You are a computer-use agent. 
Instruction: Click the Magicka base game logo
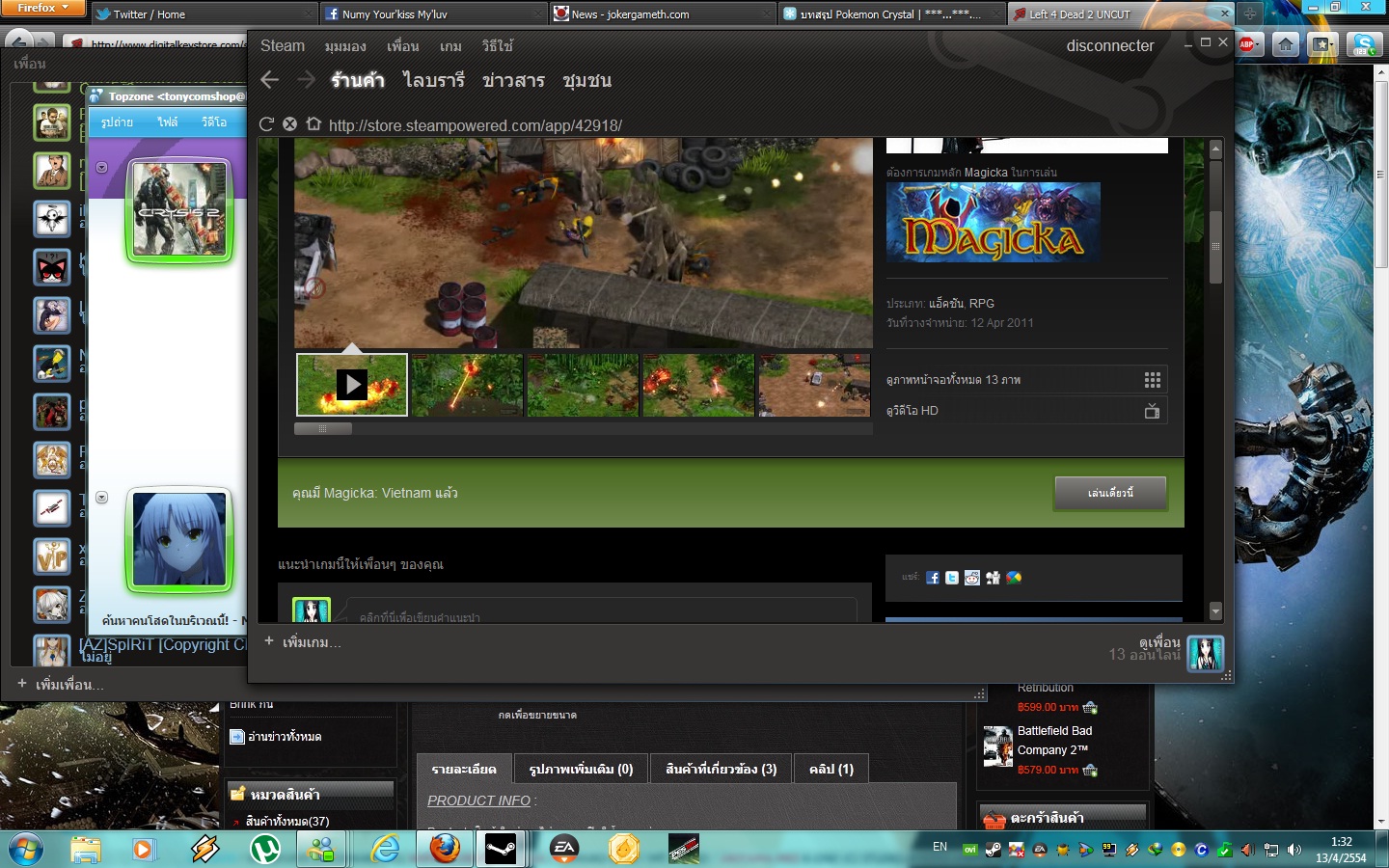pyautogui.click(x=994, y=222)
